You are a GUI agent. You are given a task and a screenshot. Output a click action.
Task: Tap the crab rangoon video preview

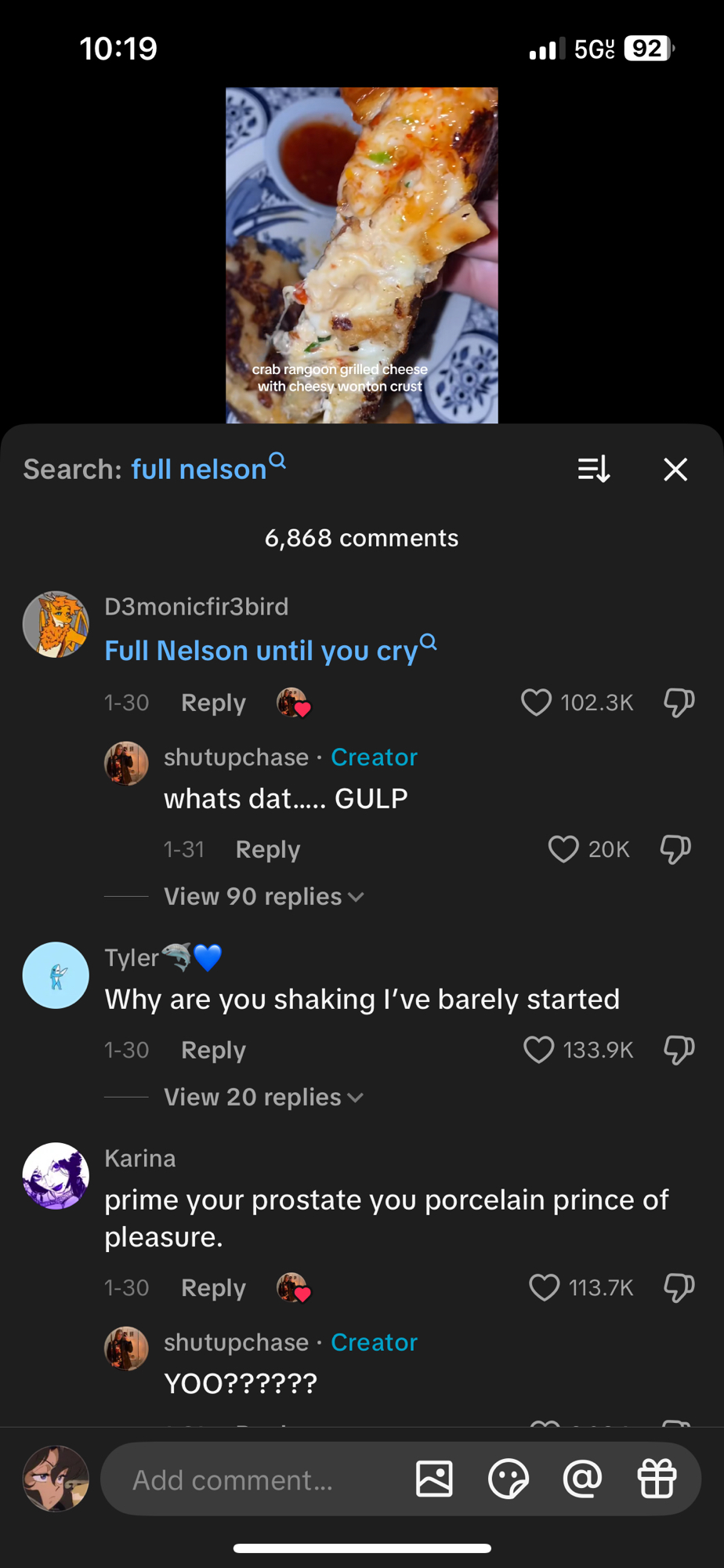coord(362,255)
